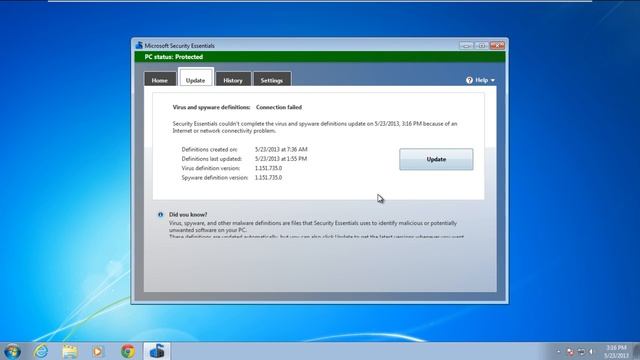
Task: Click the Help question mark icon
Action: (469, 80)
